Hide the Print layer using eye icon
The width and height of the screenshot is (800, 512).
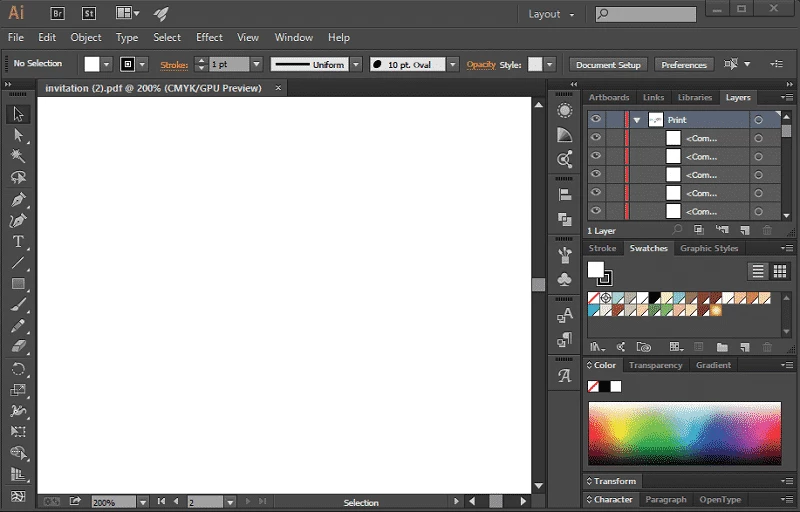pos(596,120)
